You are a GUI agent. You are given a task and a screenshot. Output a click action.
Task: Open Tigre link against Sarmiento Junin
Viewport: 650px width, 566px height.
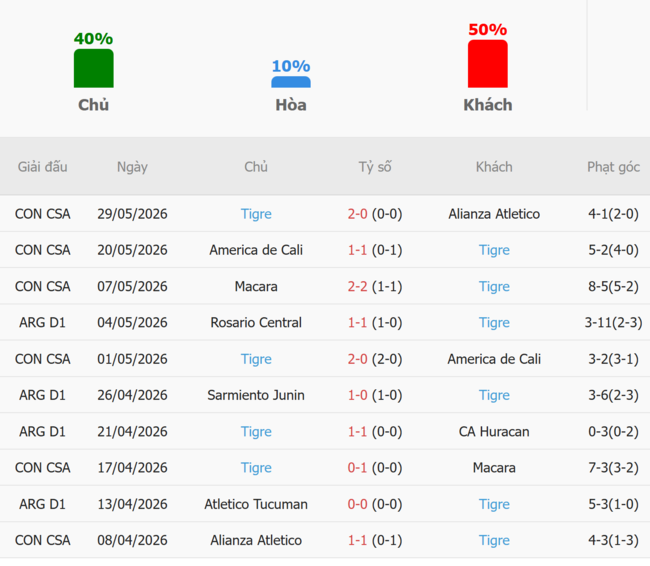(494, 395)
